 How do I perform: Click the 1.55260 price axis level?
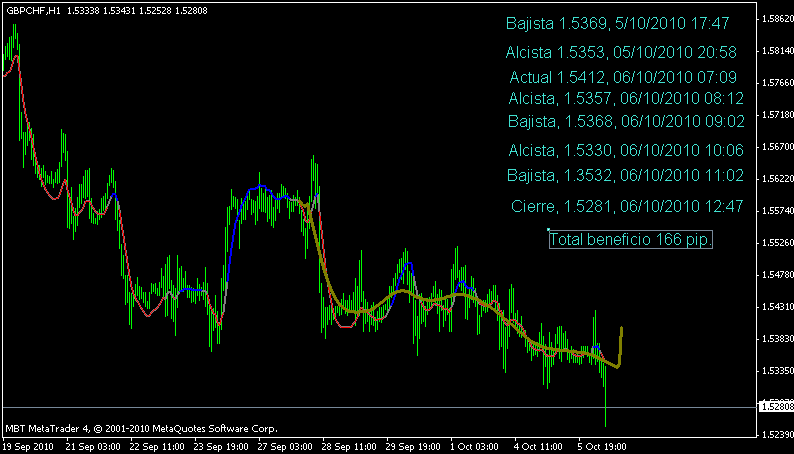[x=775, y=243]
